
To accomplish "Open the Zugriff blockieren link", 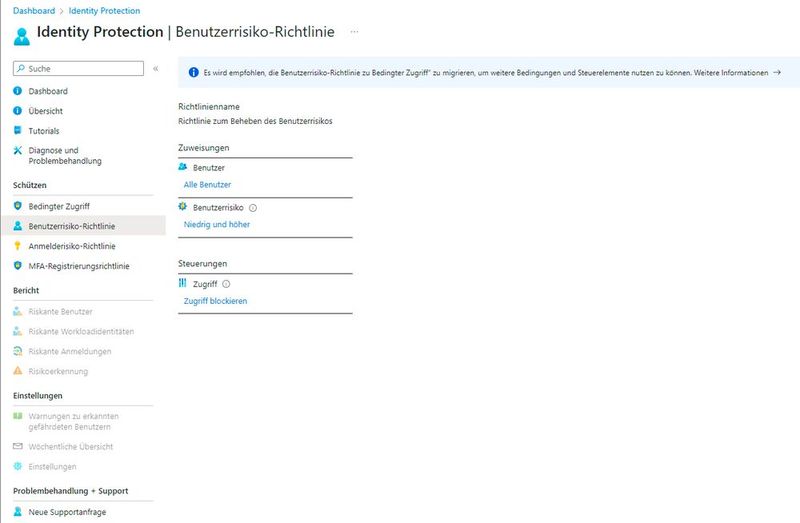I will [215, 301].
